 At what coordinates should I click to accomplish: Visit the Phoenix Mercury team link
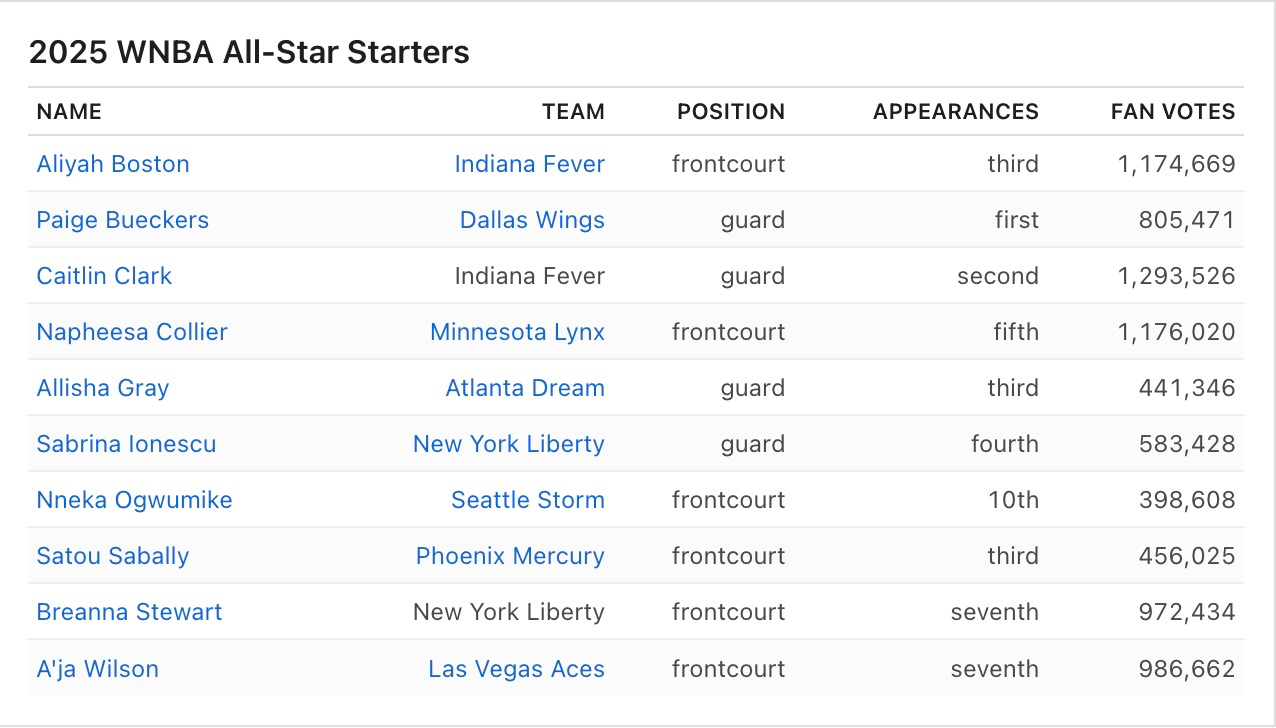coord(510,556)
